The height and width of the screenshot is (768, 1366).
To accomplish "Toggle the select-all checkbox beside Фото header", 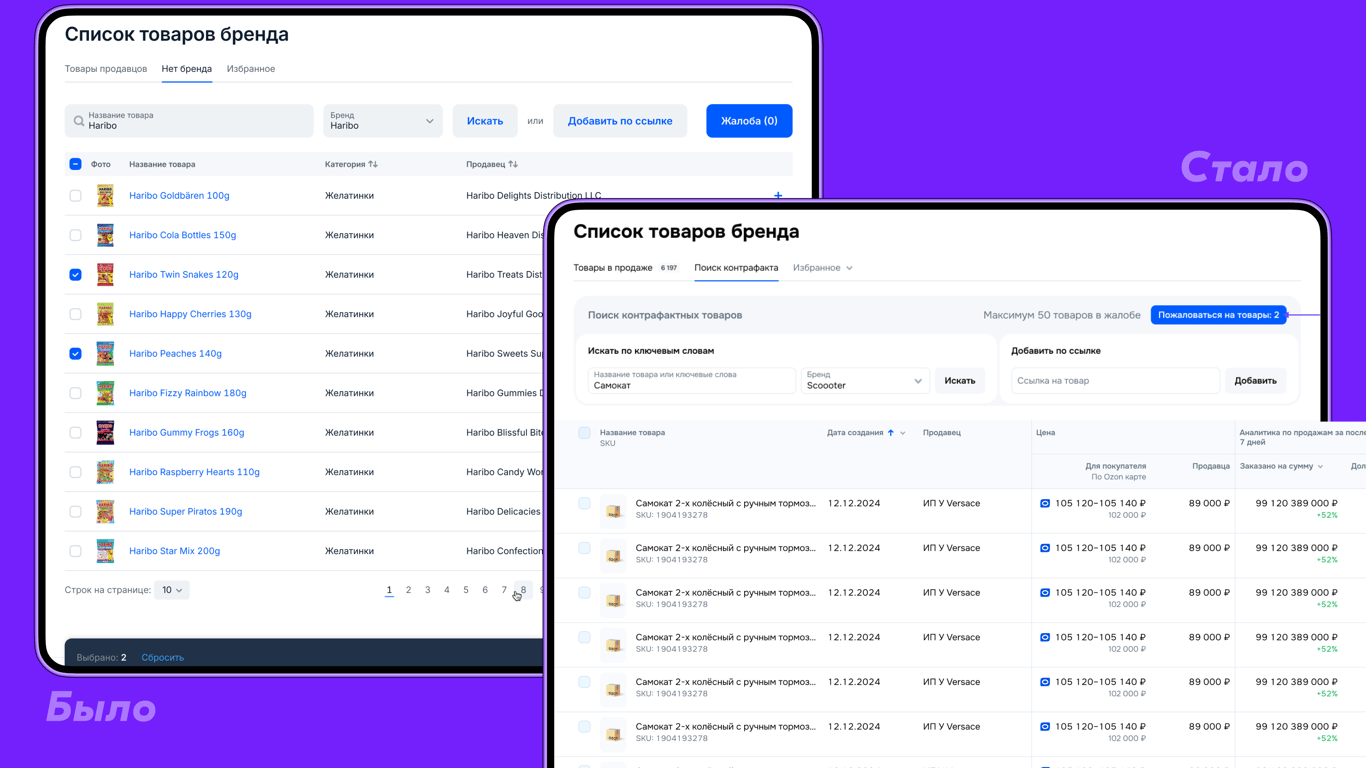I will [75, 164].
